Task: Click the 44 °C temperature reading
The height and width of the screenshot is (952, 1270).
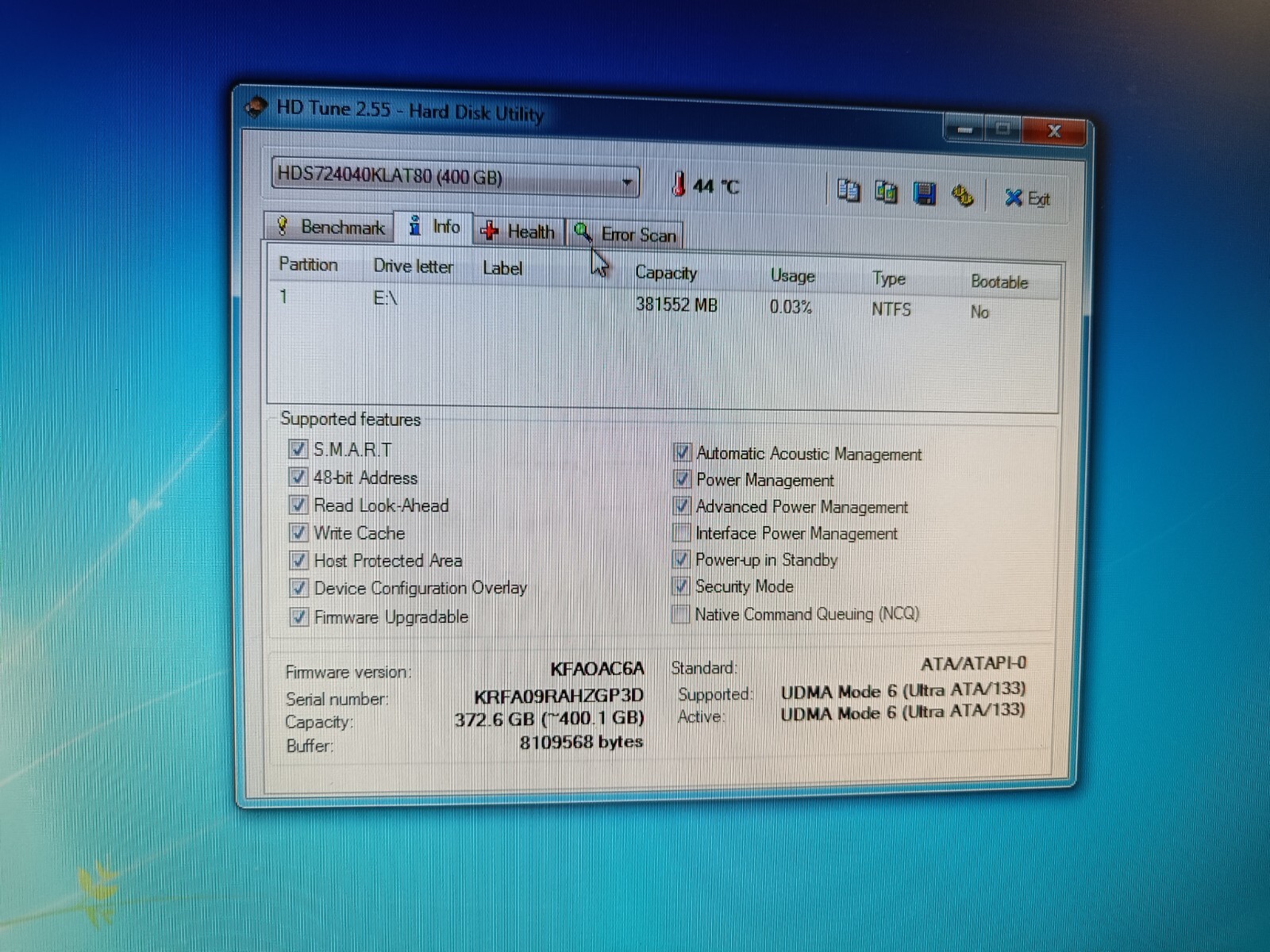Action: [716, 186]
